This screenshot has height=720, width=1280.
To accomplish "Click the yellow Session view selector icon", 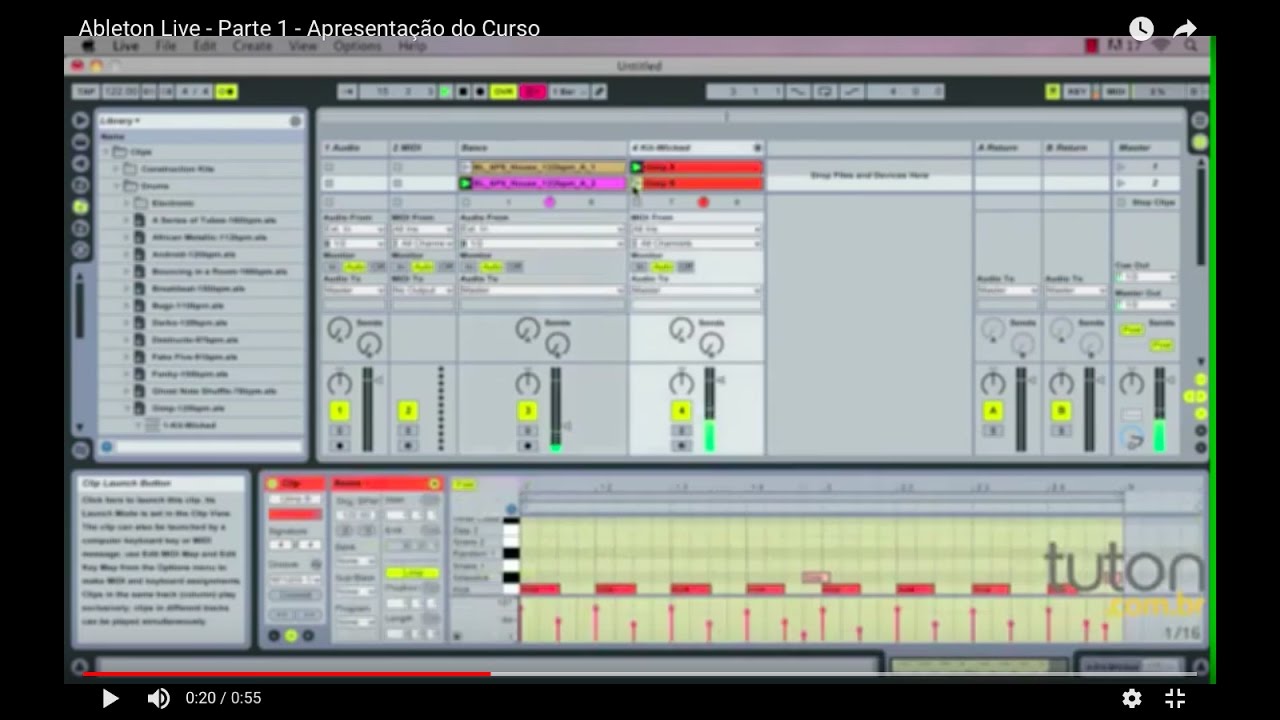I will pos(1199,142).
